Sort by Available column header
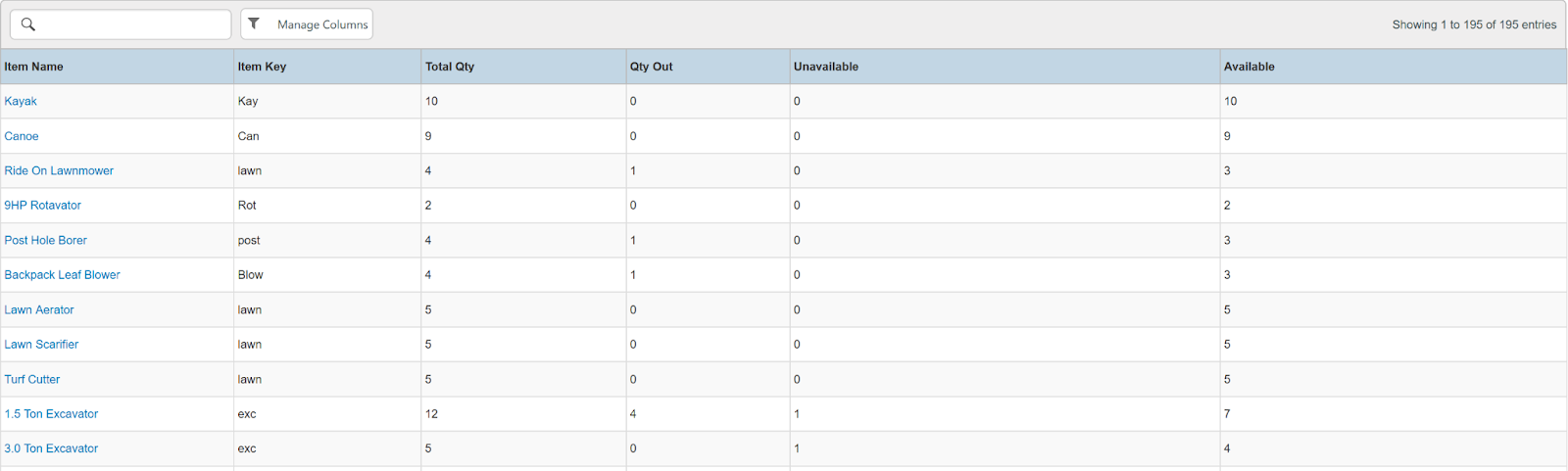1568x471 pixels. click(1249, 67)
